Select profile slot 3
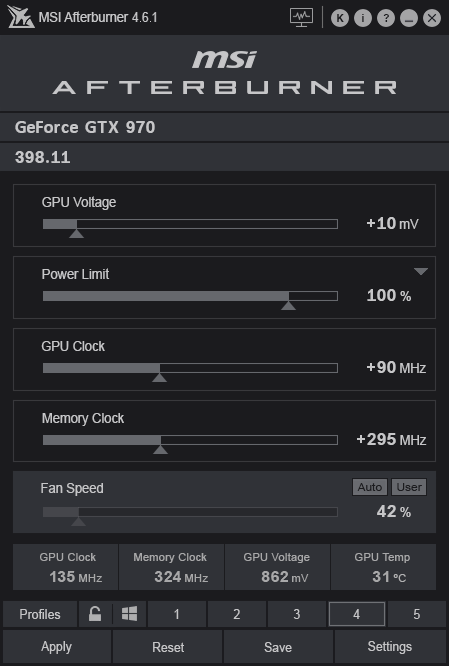 pos(297,614)
